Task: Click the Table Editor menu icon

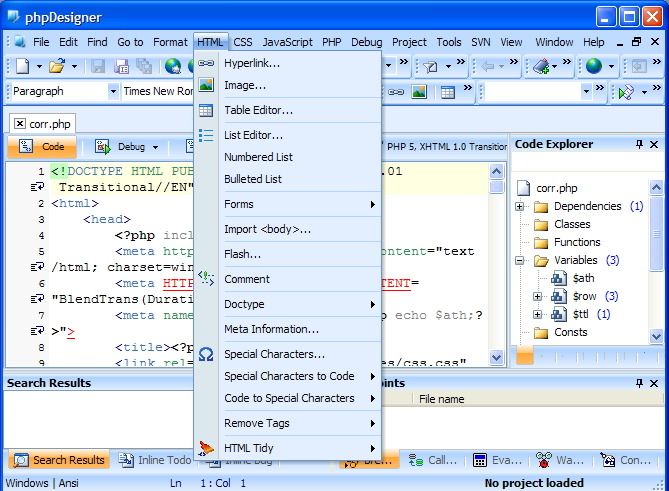Action: 206,110
